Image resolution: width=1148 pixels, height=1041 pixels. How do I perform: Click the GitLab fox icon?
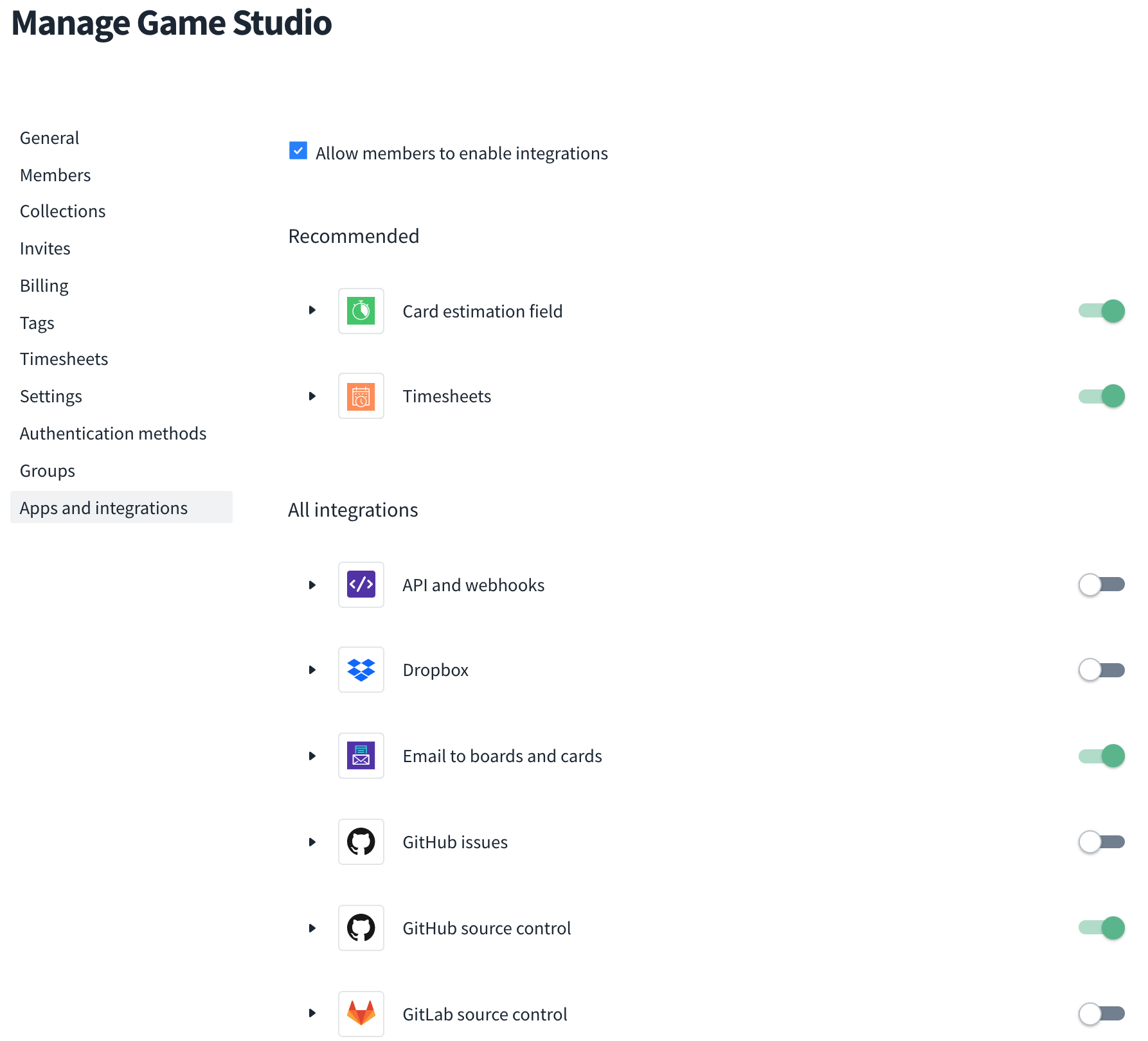[361, 1014]
